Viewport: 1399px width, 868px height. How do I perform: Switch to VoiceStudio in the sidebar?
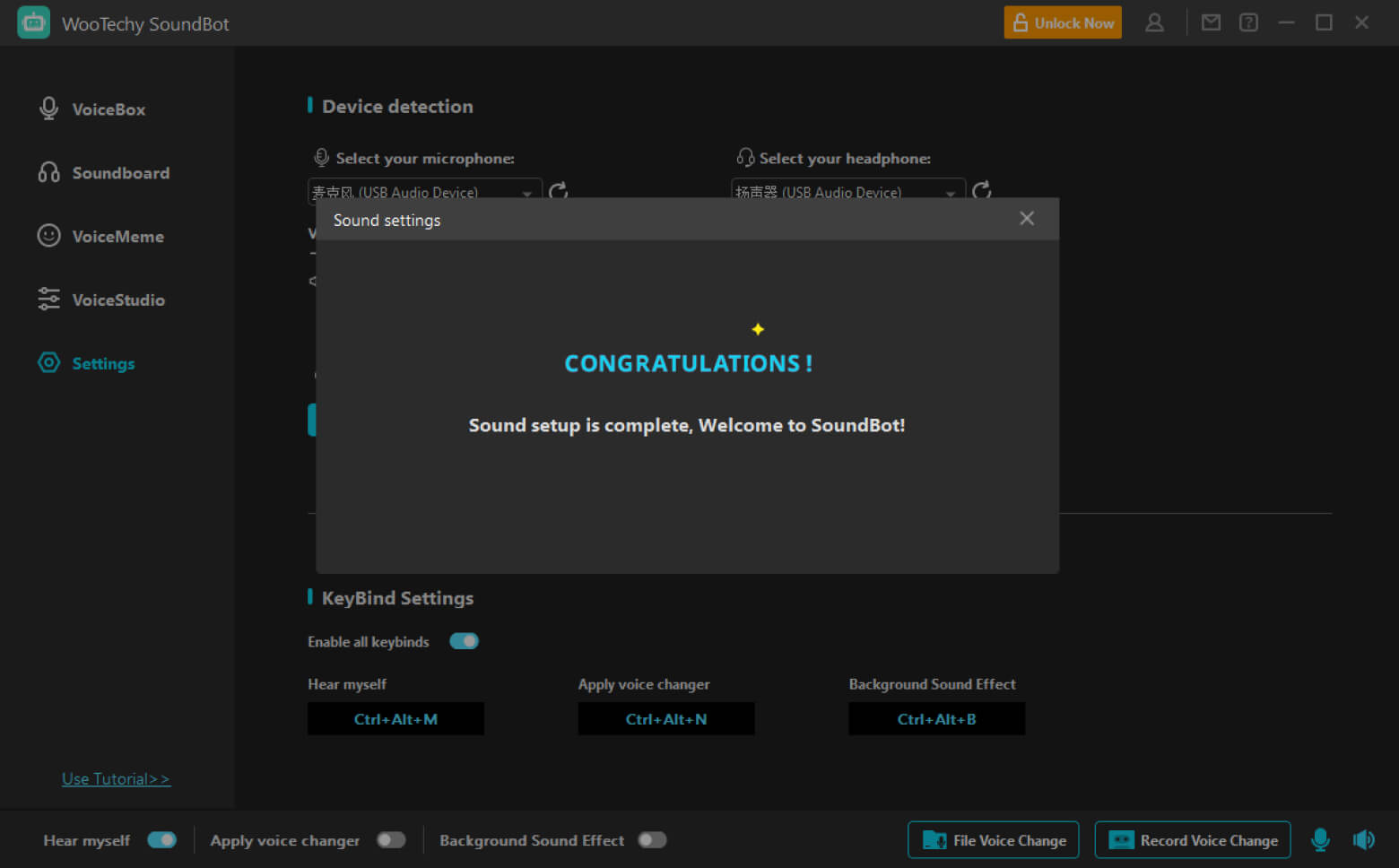point(117,300)
